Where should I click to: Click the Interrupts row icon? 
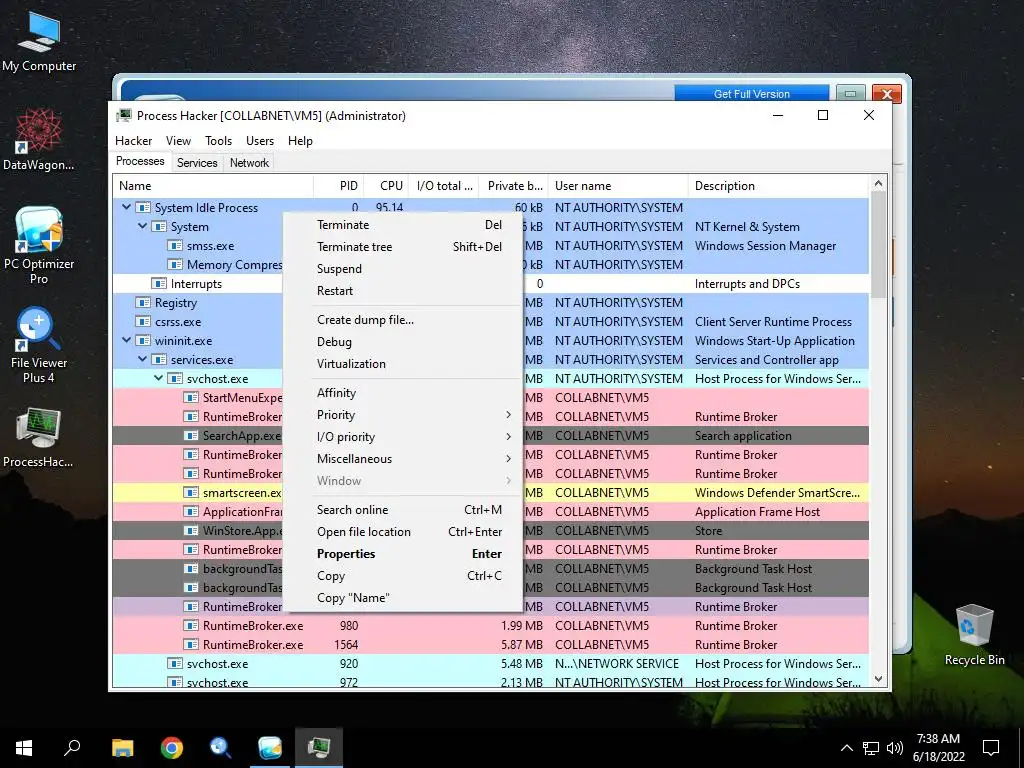159,284
